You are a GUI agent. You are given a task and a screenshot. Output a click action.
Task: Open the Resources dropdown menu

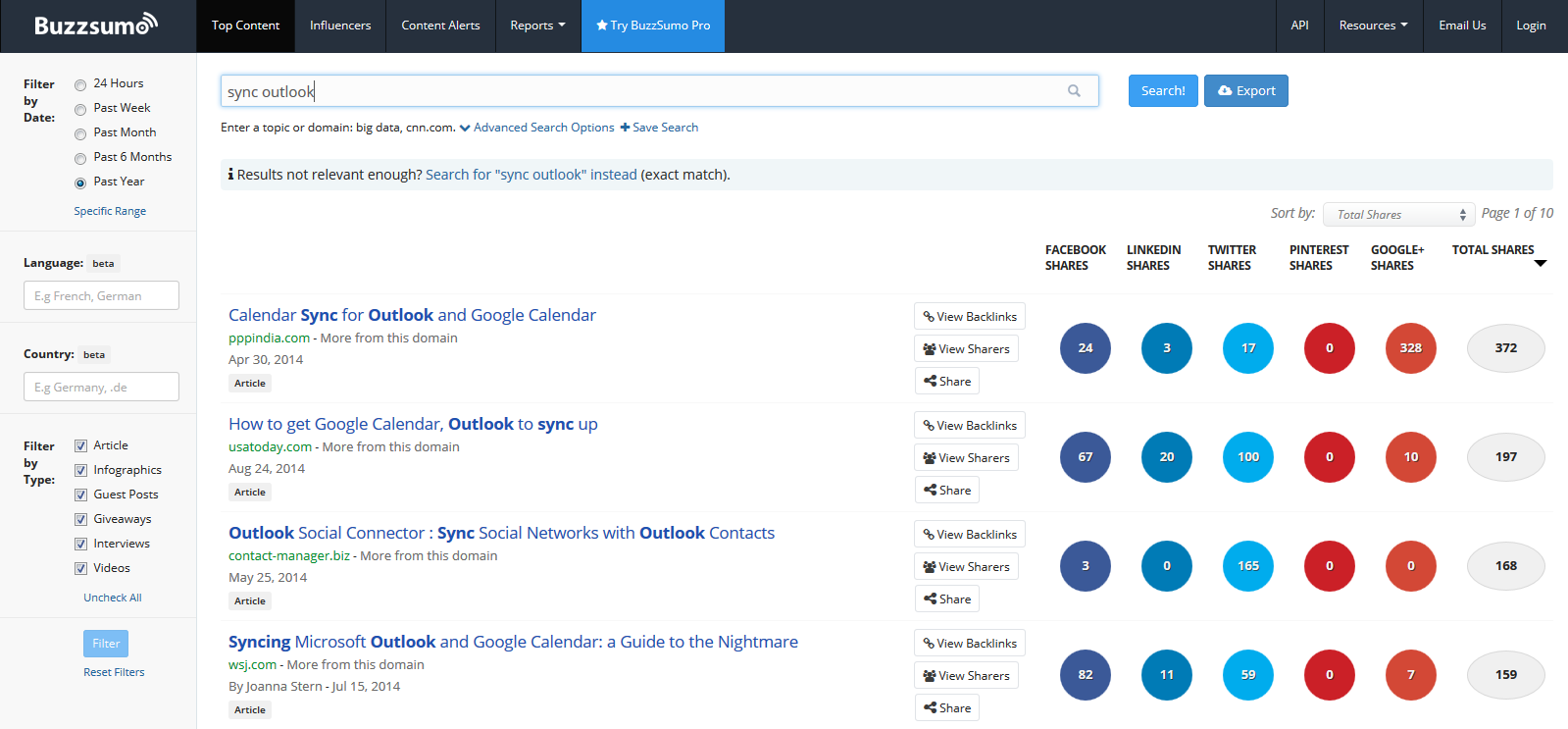pyautogui.click(x=1373, y=26)
